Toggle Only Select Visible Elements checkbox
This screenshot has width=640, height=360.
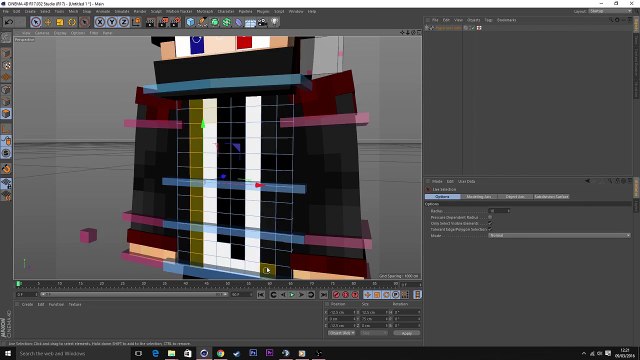490,223
